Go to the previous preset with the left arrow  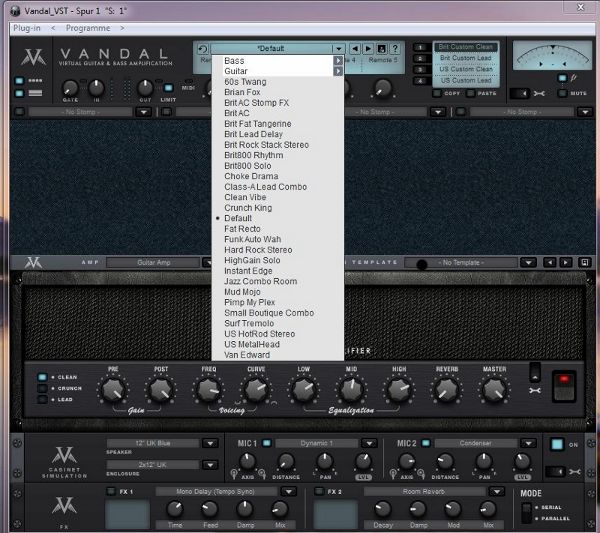point(355,49)
